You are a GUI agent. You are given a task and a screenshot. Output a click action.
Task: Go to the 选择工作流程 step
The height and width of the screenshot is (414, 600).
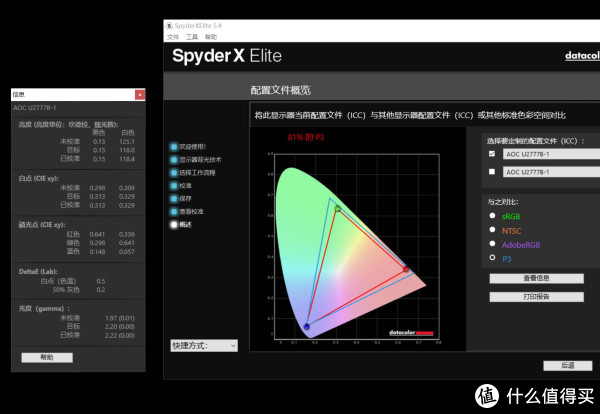pyautogui.click(x=197, y=173)
